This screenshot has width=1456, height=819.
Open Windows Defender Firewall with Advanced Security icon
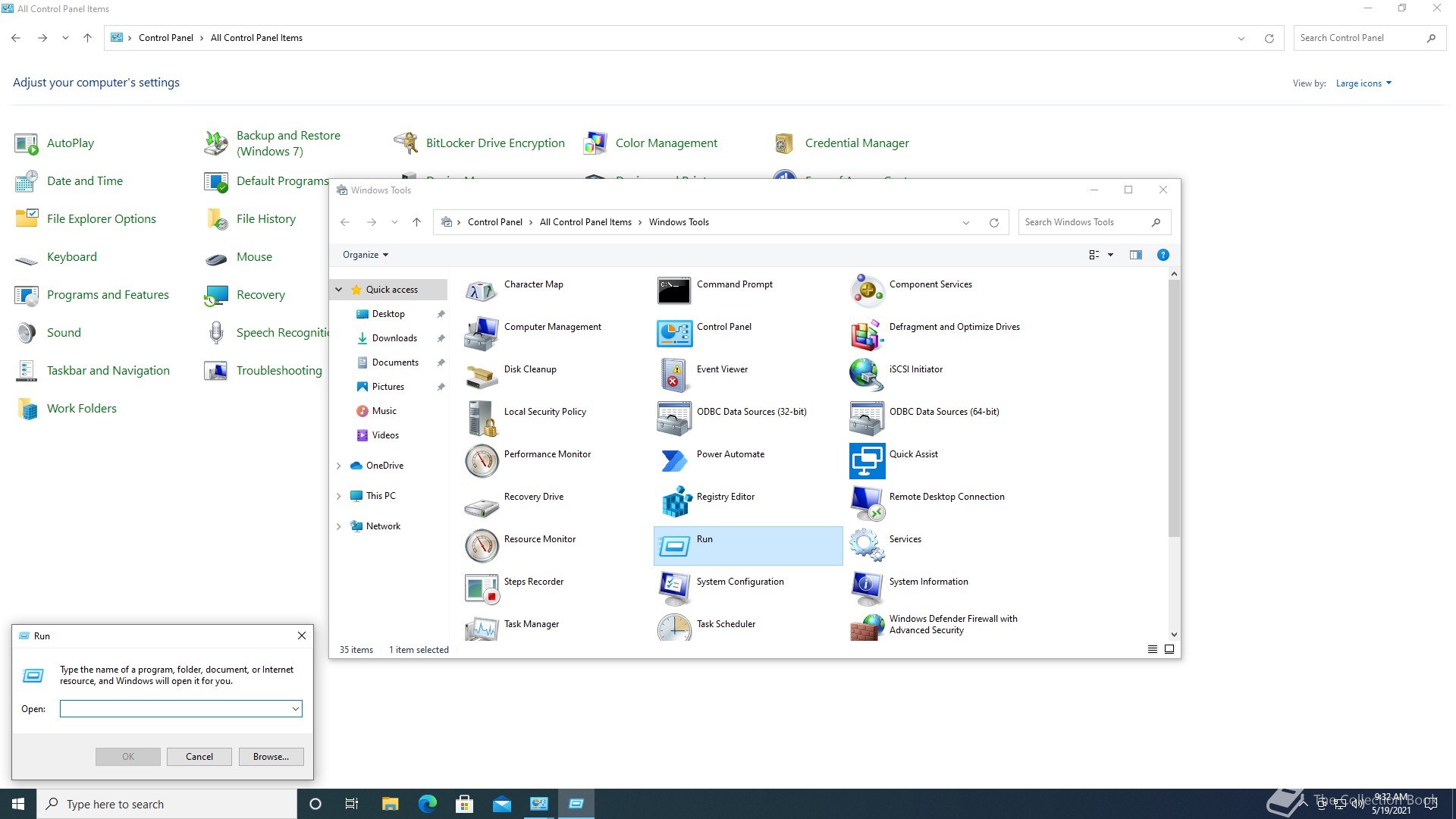coord(867,627)
